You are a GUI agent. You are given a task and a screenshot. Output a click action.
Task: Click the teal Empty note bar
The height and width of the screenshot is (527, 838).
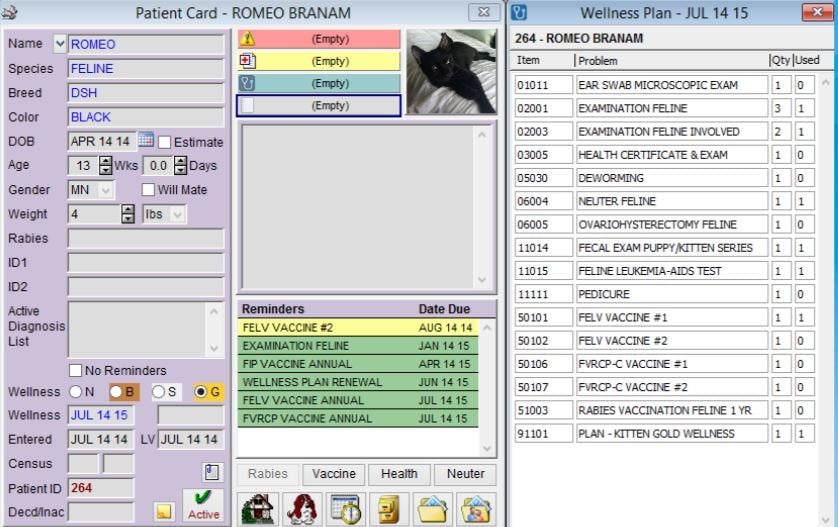[x=319, y=83]
